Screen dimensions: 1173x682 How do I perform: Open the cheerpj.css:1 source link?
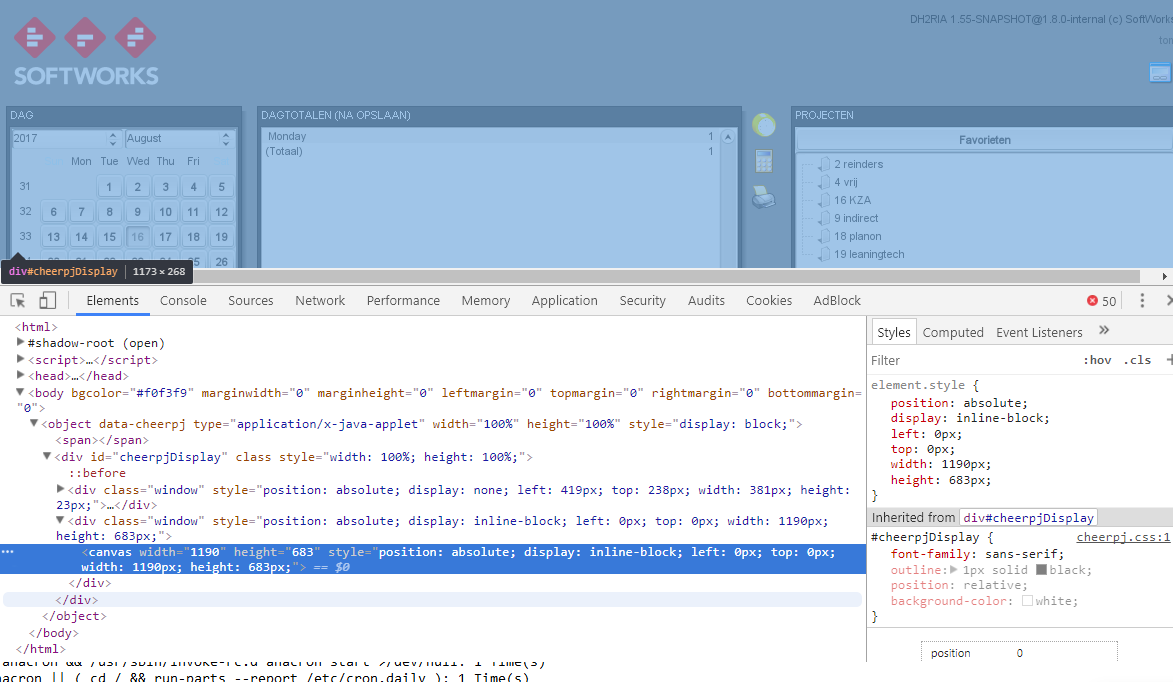[x=1123, y=537]
